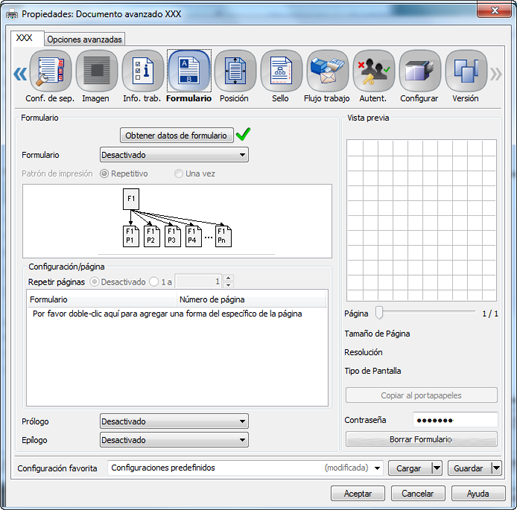Image resolution: width=517 pixels, height=510 pixels.
Task: Click Obtener datos de formulario button
Action: click(176, 135)
